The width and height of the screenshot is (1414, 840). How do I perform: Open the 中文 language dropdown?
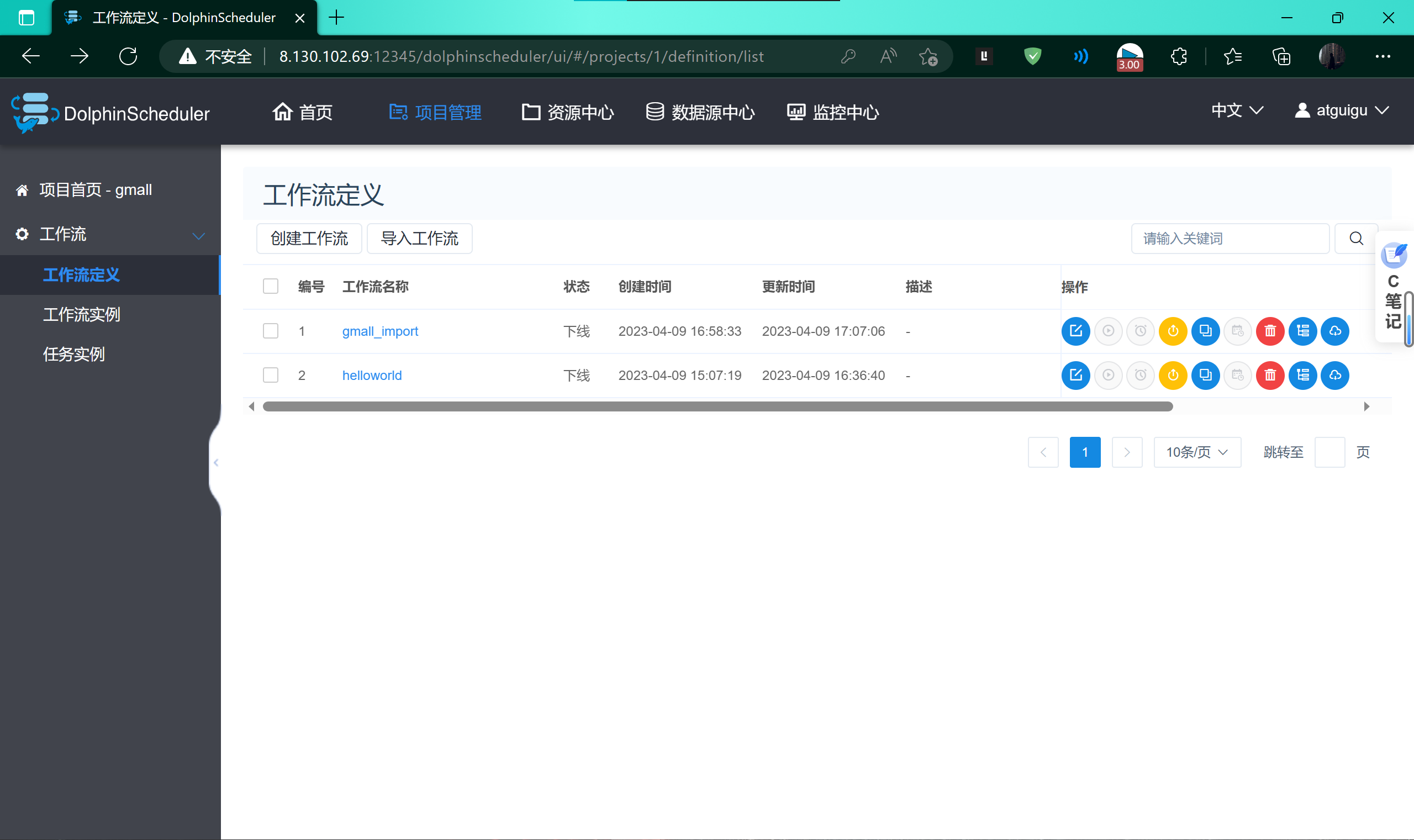coord(1237,110)
